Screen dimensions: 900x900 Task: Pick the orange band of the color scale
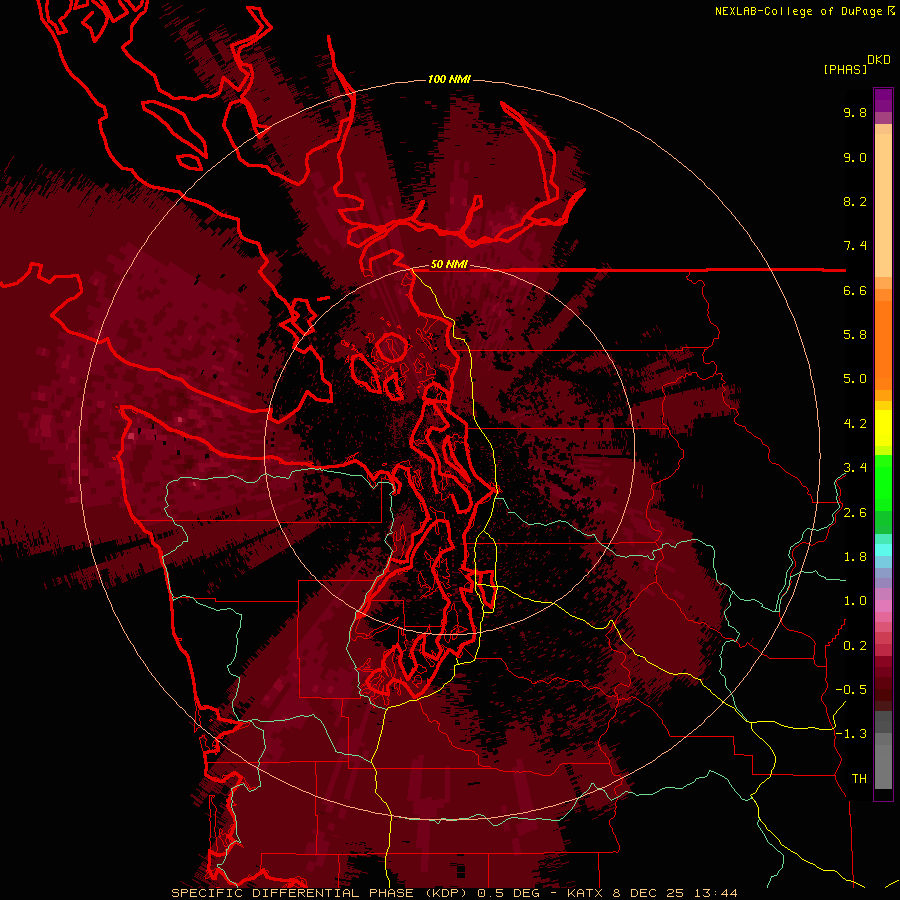(883, 344)
